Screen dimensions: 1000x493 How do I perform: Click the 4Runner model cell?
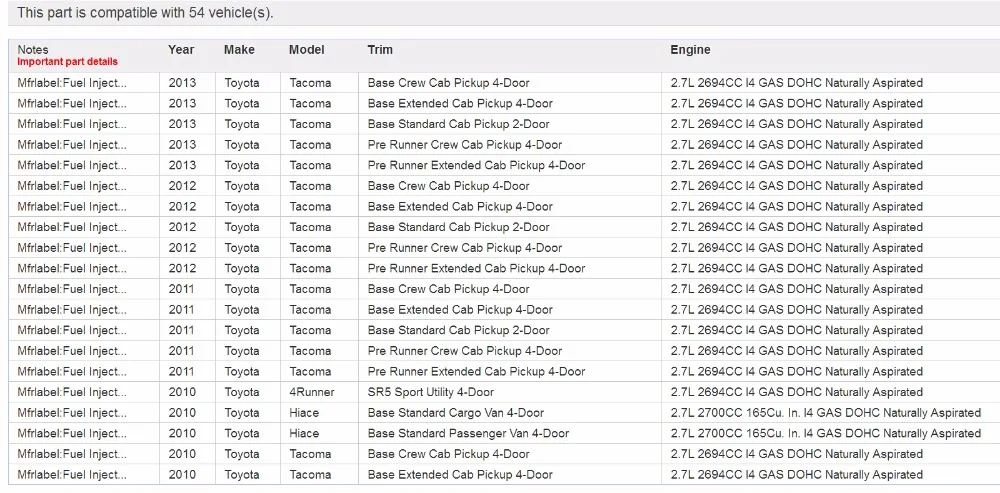tap(312, 392)
